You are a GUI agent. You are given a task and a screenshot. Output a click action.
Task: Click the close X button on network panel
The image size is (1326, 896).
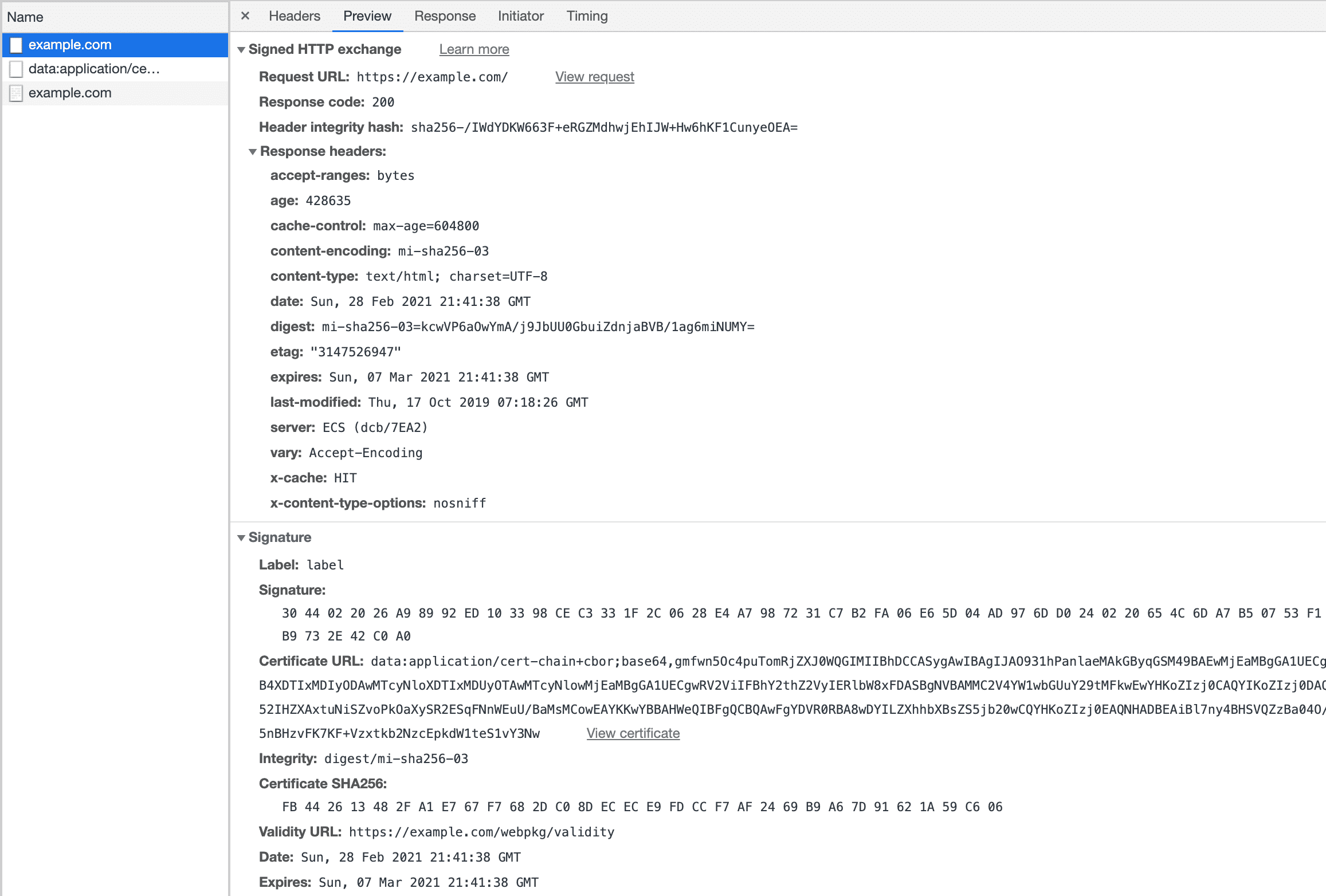244,16
